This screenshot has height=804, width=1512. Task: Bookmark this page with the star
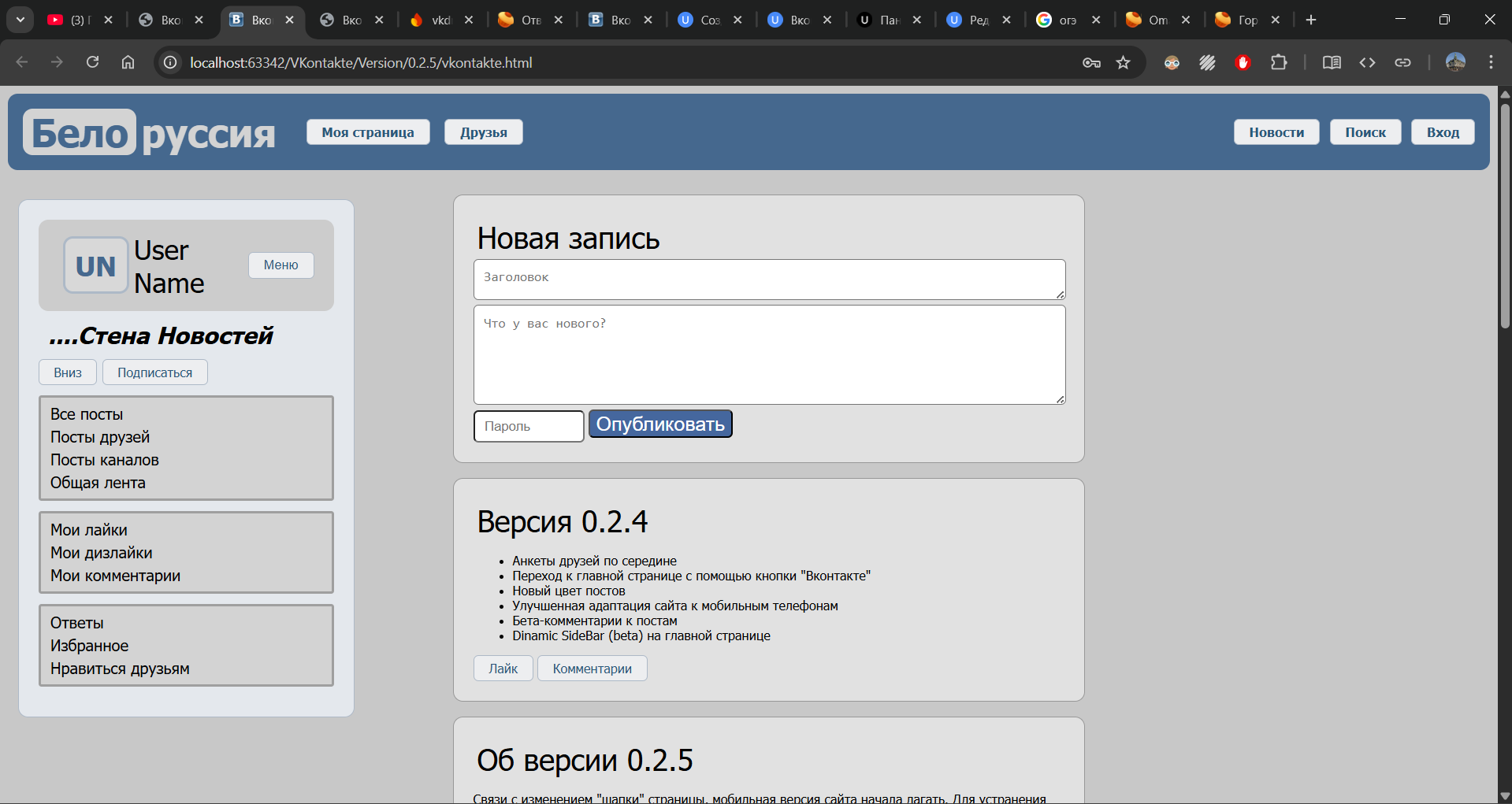(x=1124, y=62)
